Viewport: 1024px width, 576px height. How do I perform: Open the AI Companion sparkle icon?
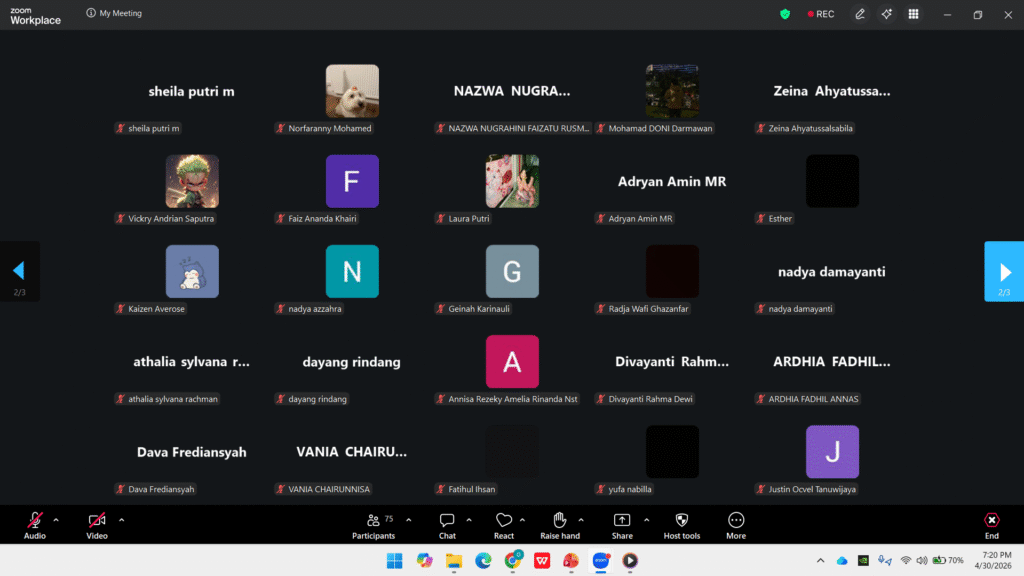click(886, 14)
